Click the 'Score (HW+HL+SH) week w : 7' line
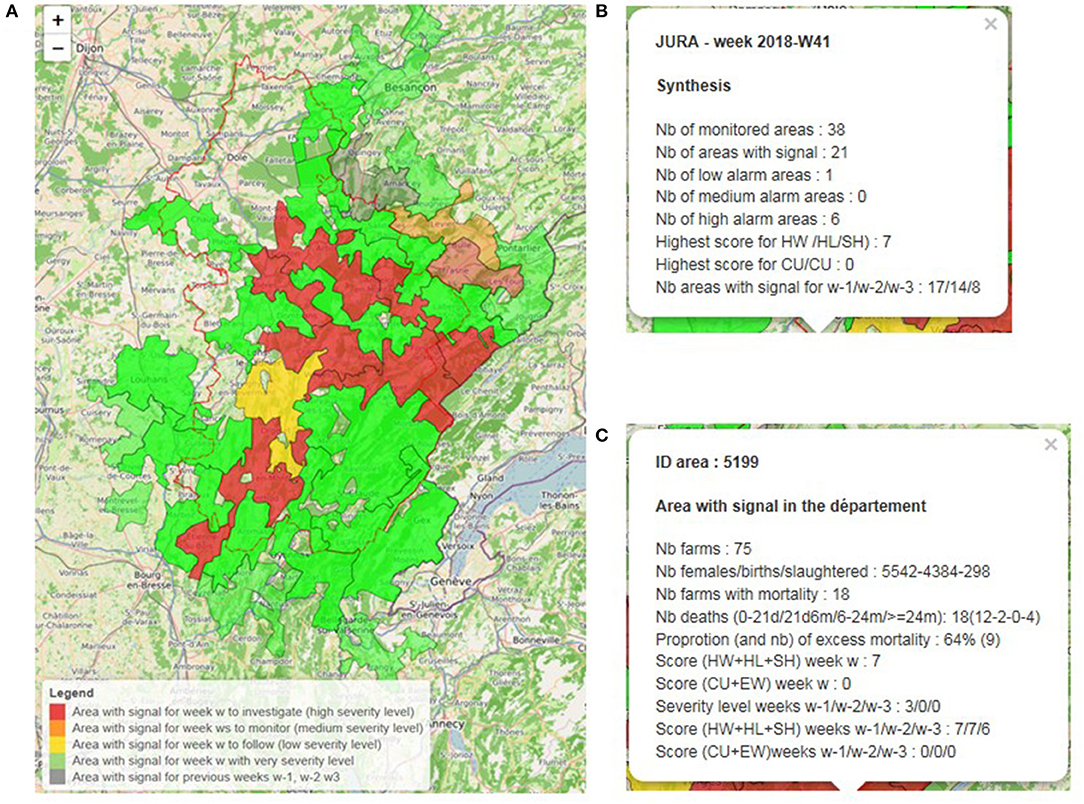The width and height of the screenshot is (1084, 804). click(x=767, y=661)
